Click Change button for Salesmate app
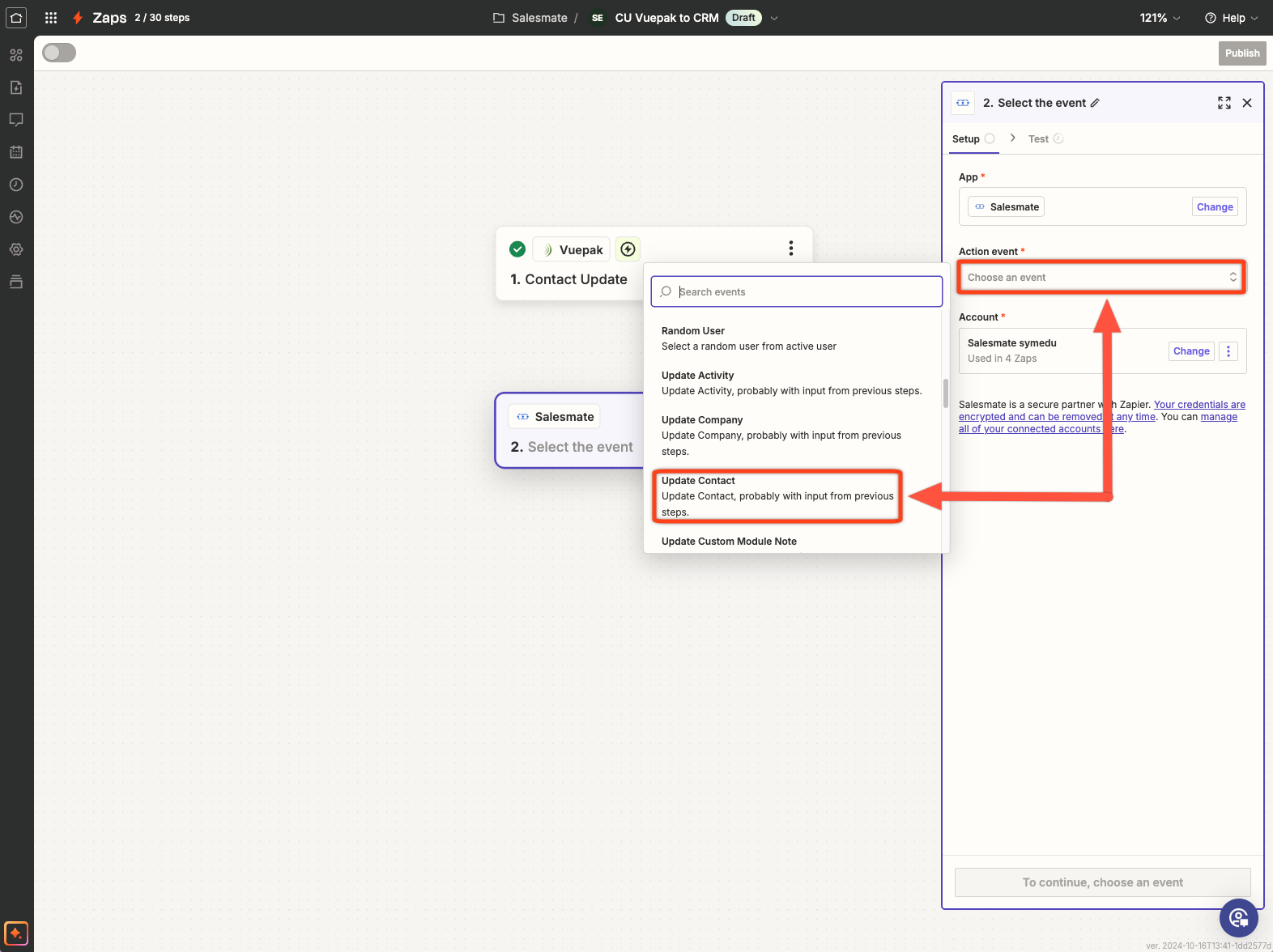Screen dimensions: 1273x952 [1215, 207]
